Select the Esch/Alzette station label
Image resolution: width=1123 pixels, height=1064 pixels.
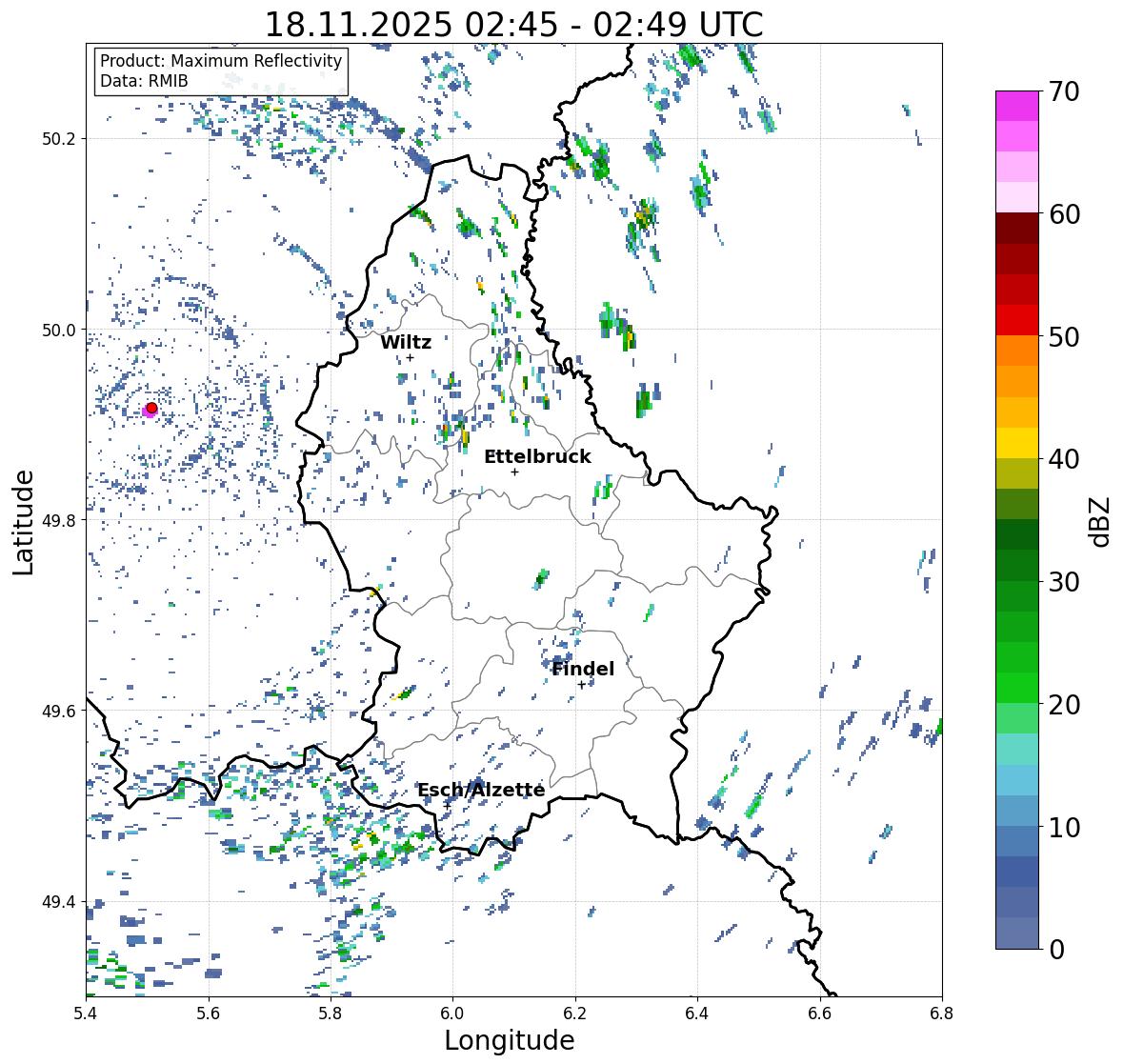481,790
